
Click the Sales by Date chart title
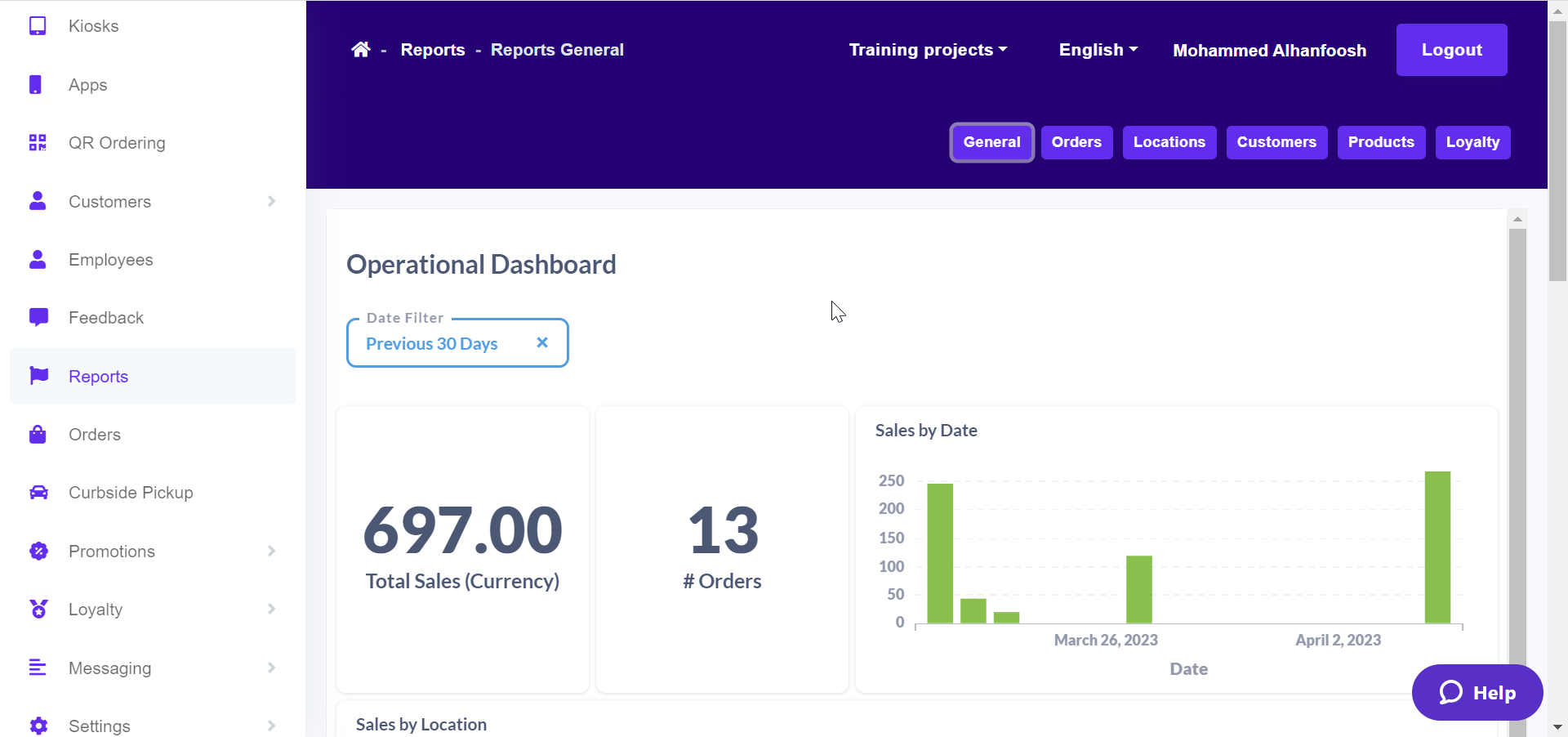click(926, 431)
